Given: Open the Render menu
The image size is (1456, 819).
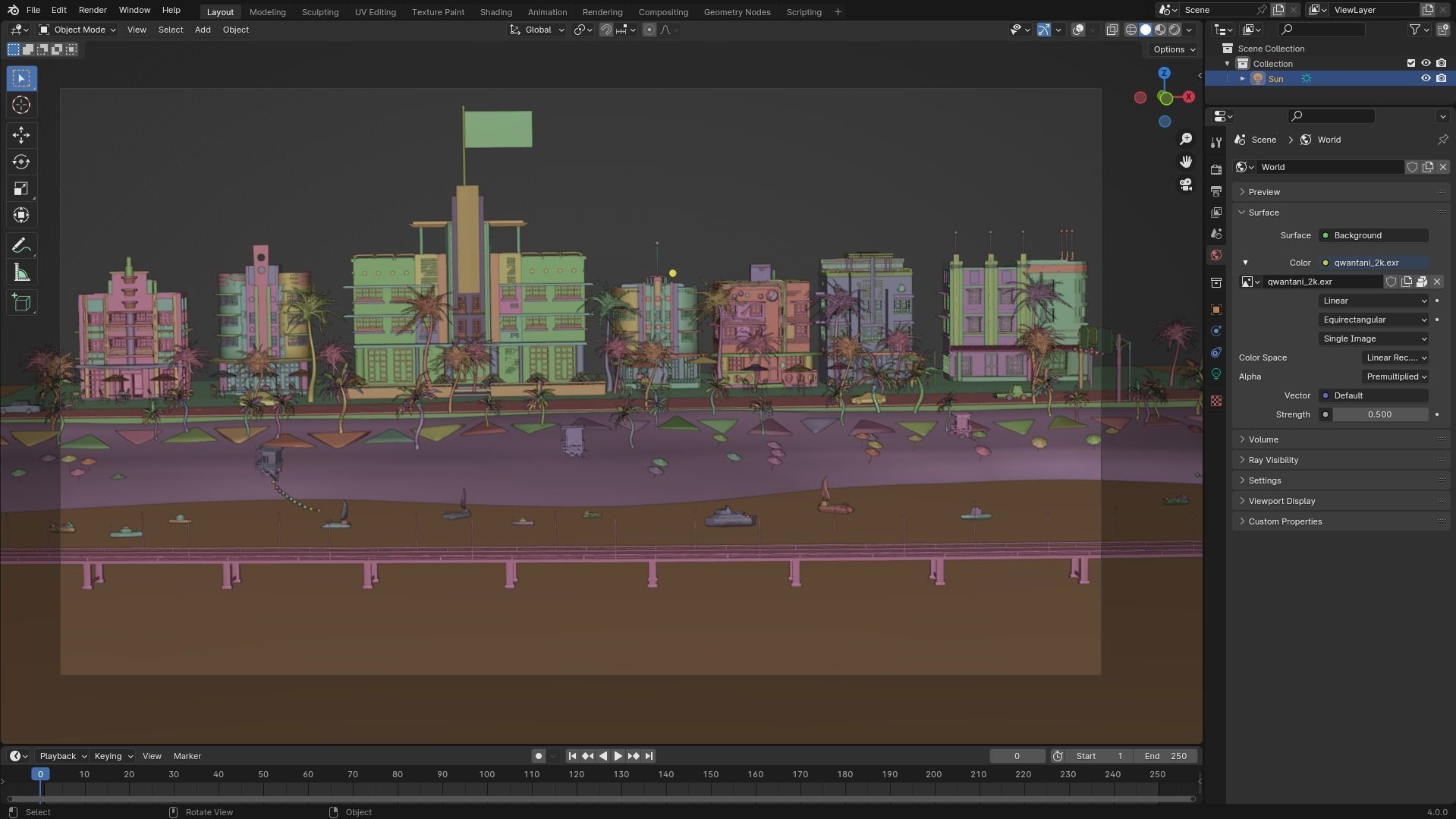Looking at the screenshot, I should [x=93, y=11].
